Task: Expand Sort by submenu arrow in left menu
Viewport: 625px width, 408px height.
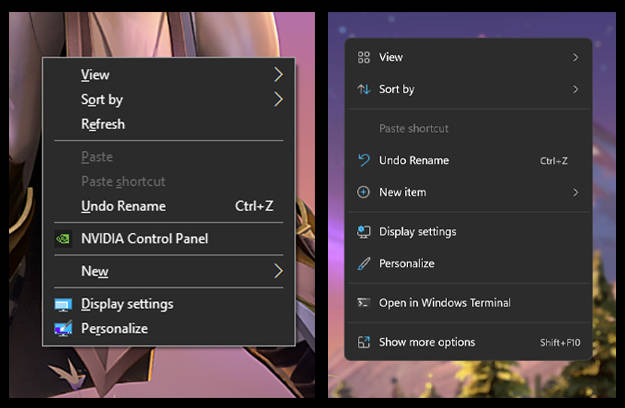Action: (x=278, y=99)
